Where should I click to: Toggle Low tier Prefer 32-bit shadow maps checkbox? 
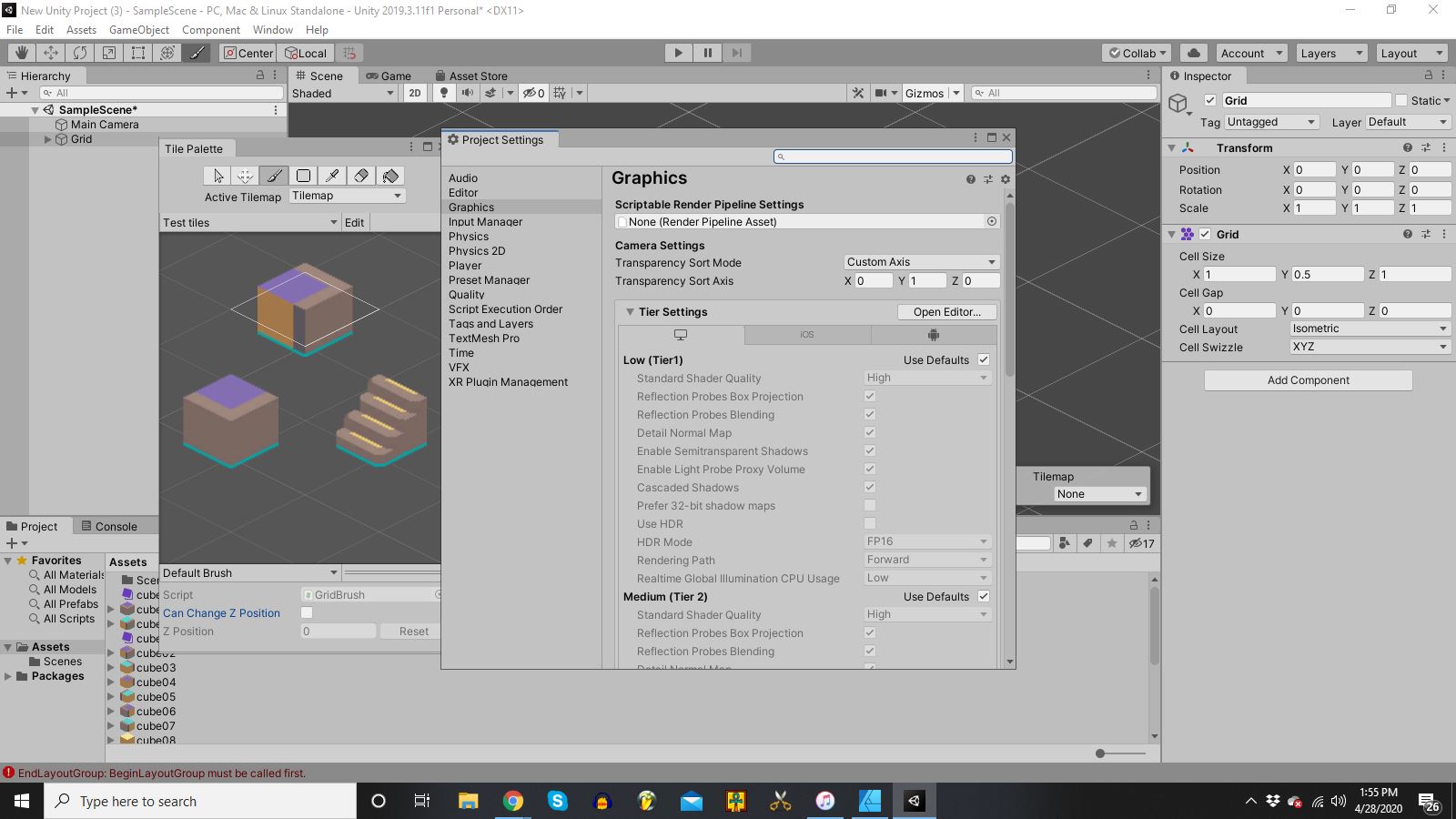click(x=870, y=505)
